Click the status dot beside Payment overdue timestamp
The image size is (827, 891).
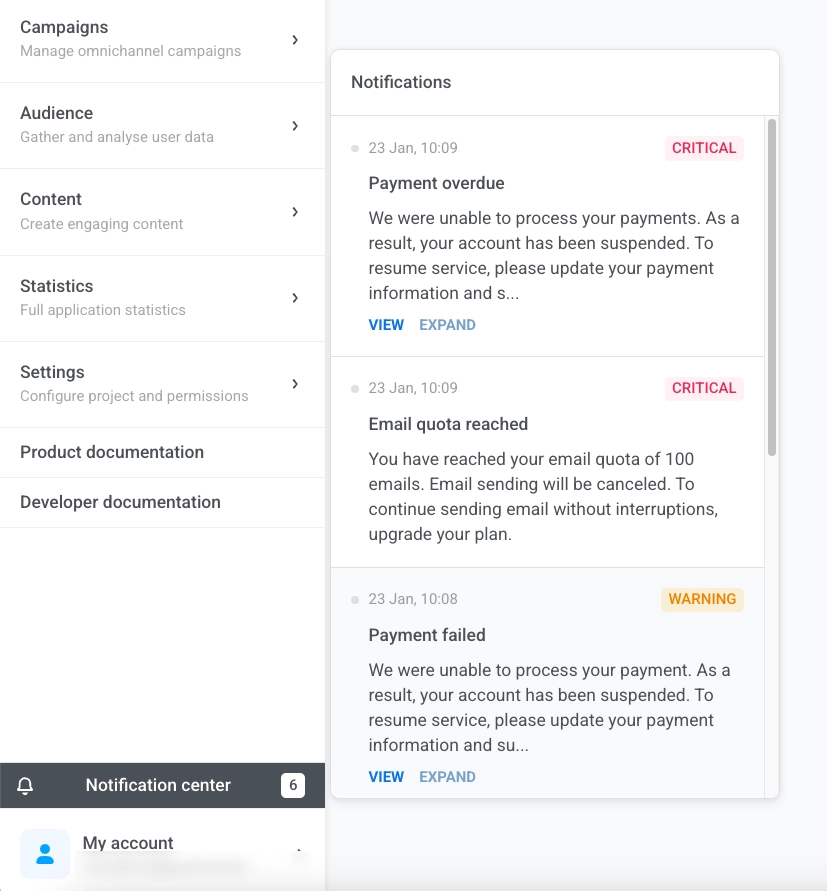click(355, 149)
